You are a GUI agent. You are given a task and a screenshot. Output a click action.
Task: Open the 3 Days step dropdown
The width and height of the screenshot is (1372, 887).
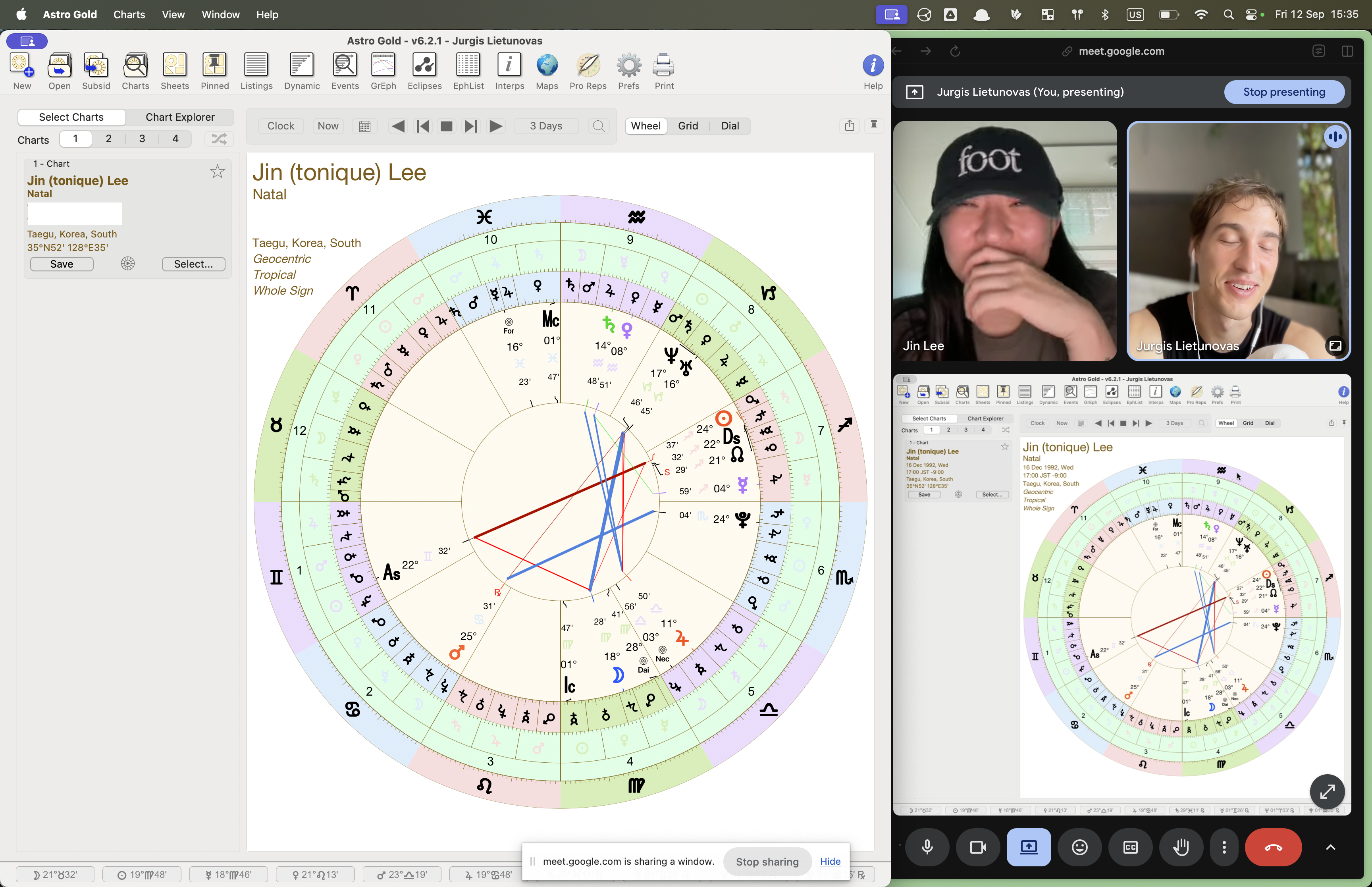point(545,125)
